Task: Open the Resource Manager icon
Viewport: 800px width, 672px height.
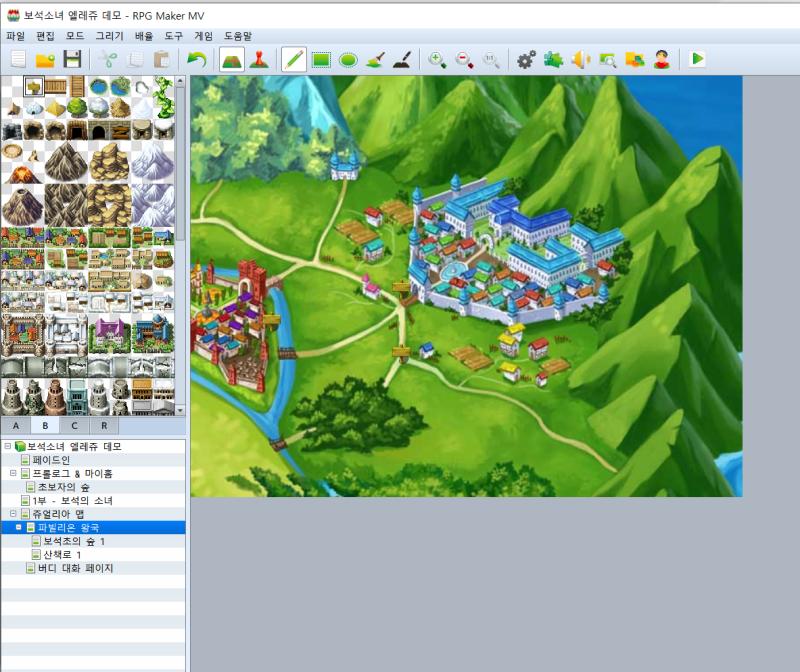Action: pyautogui.click(x=635, y=59)
